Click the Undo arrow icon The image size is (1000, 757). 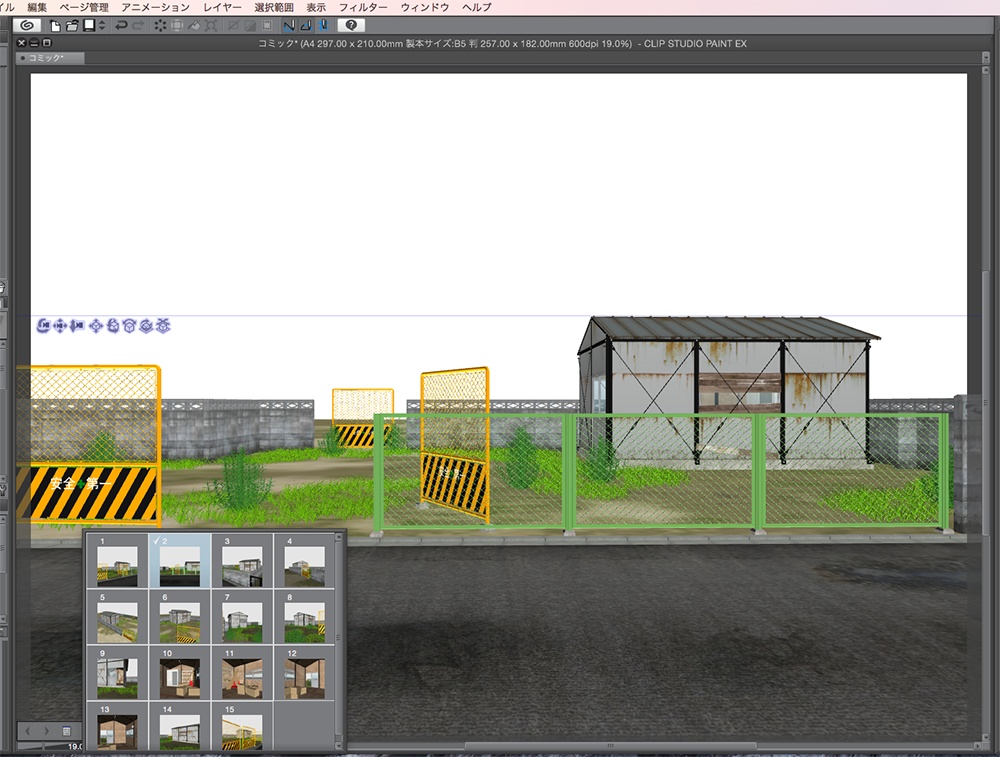tap(121, 26)
